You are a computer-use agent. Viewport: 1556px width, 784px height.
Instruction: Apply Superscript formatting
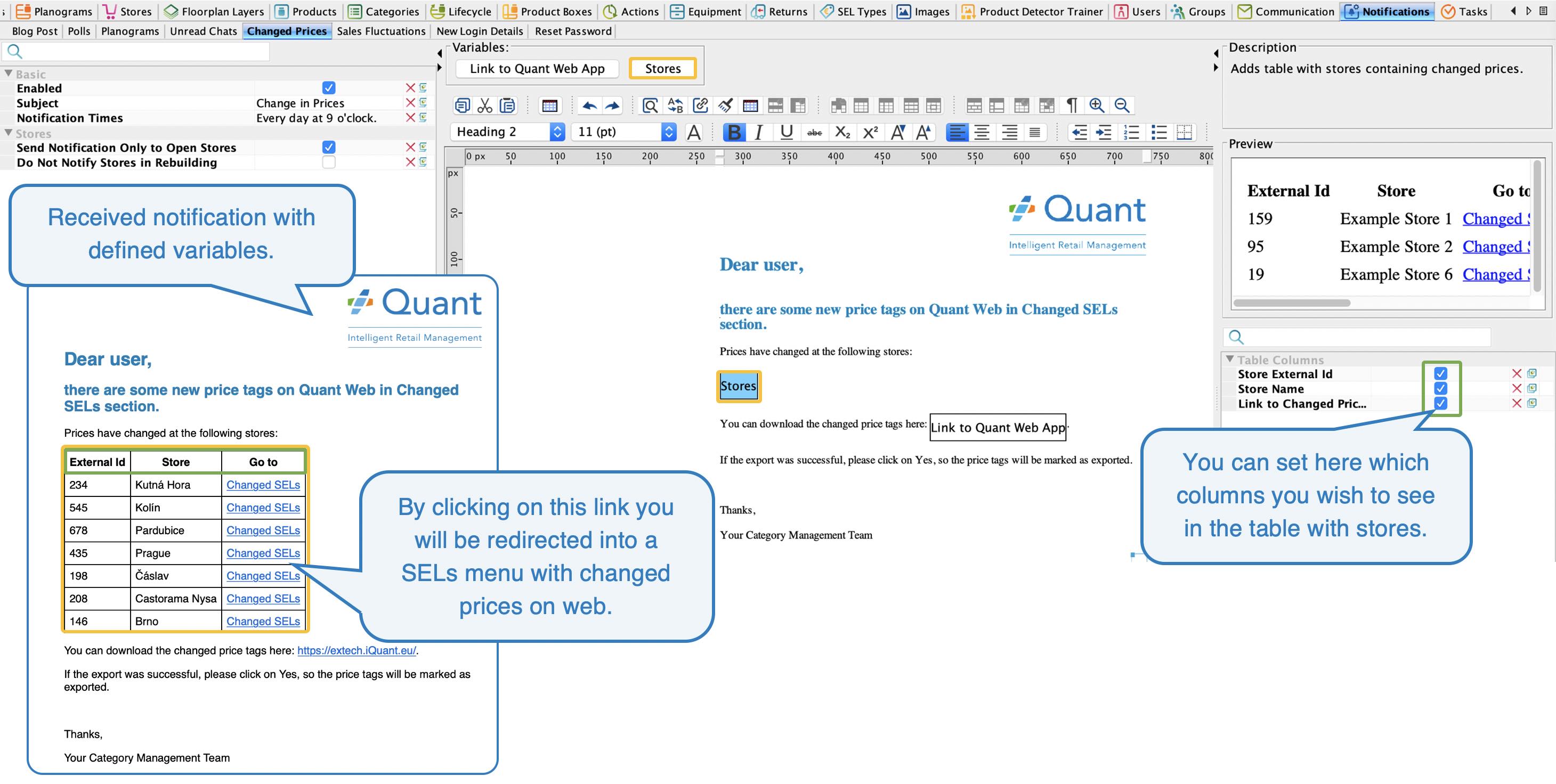point(870,132)
